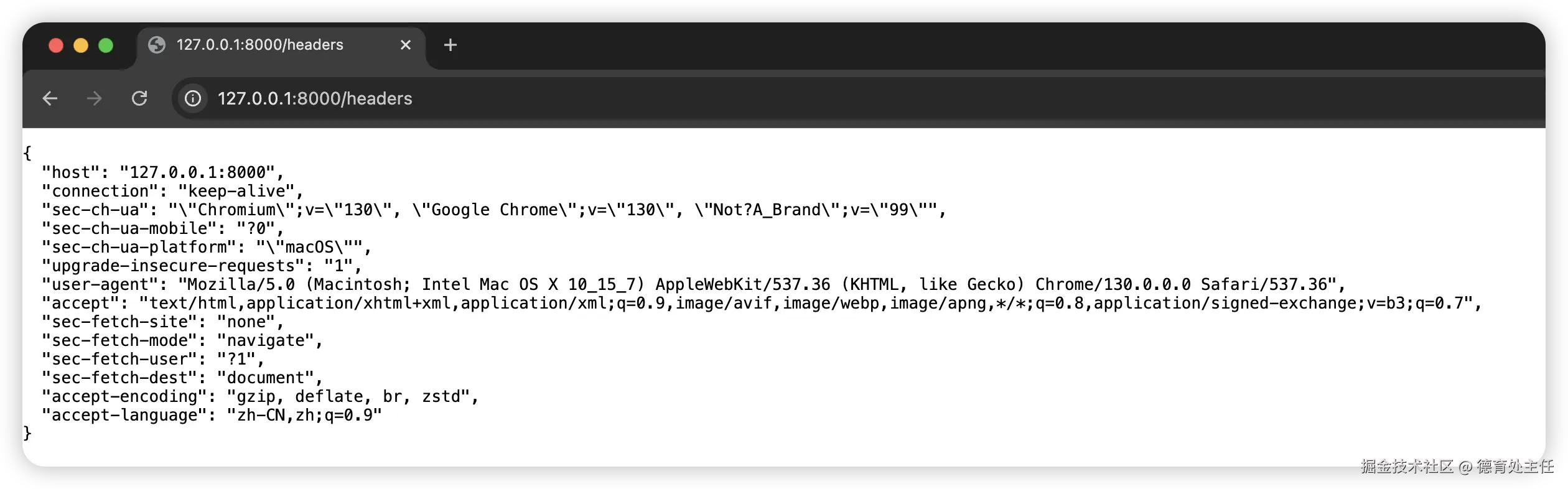
Task: Click the "sec-ch-ua-platform" line
Action: pyautogui.click(x=206, y=247)
